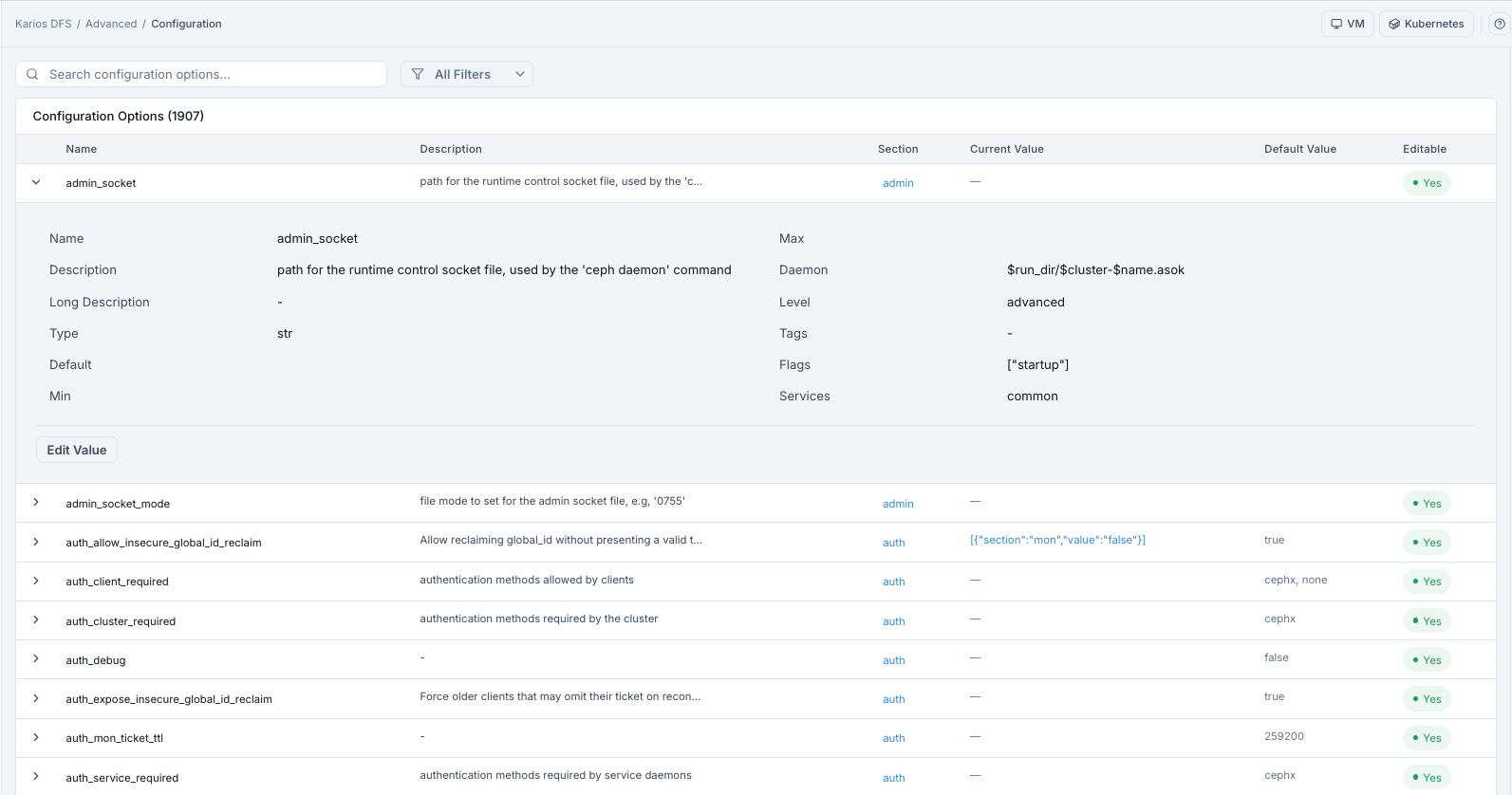Click the Default Value column header
The height and width of the screenshot is (795, 1512).
point(1300,149)
